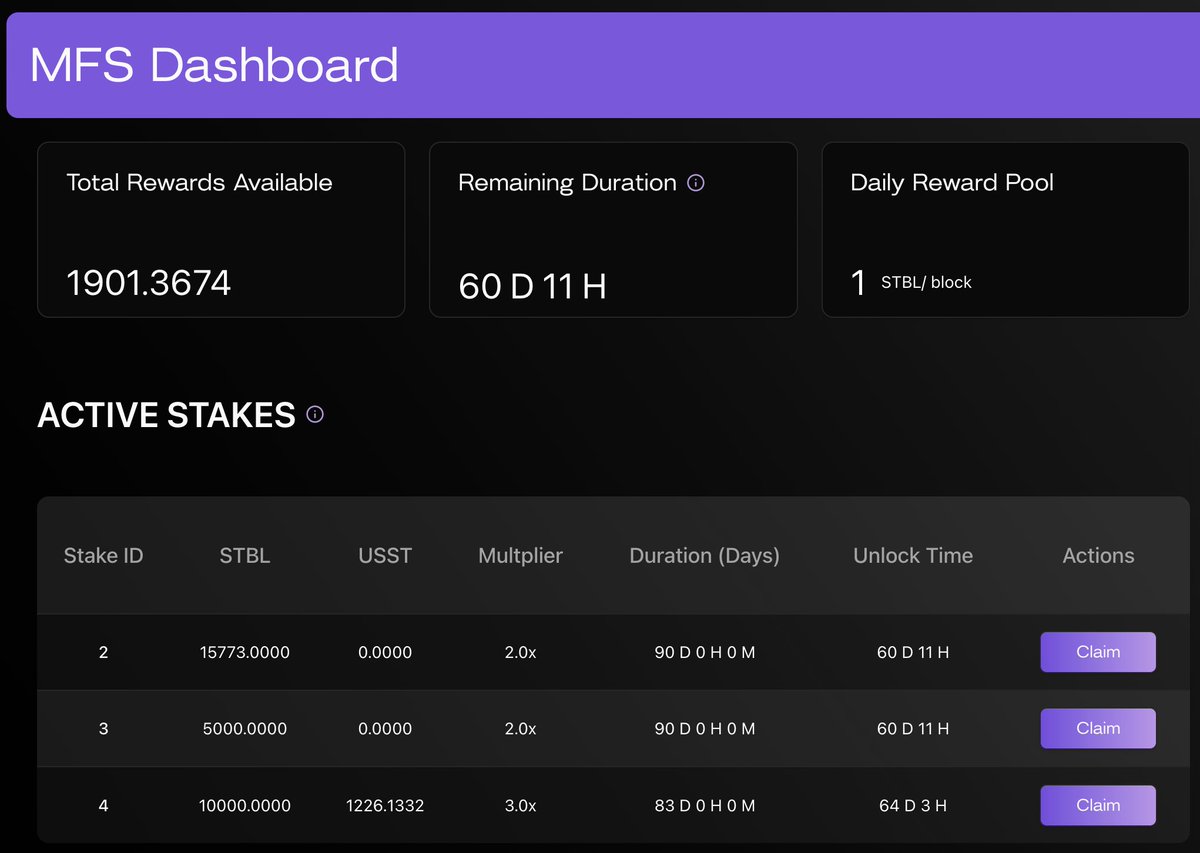Viewport: 1200px width, 853px height.
Task: Select USST amount 1226.1332
Action: pos(385,805)
